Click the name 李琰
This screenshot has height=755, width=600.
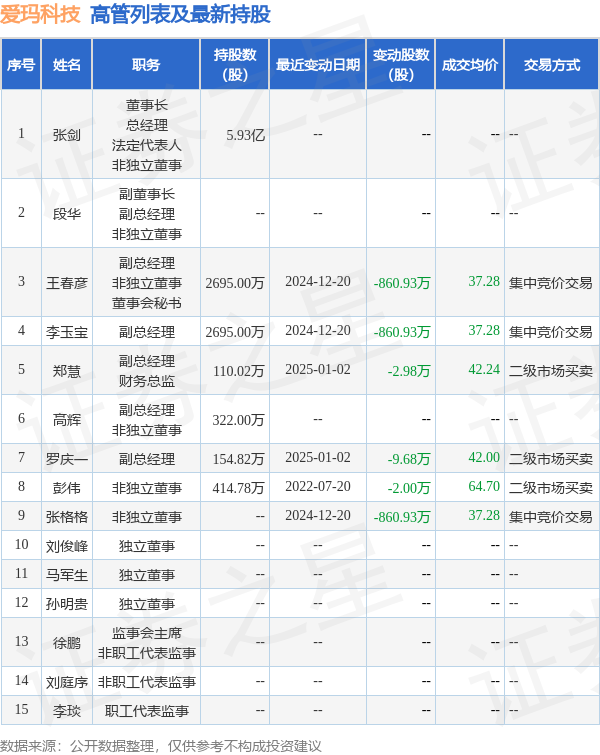point(66,711)
